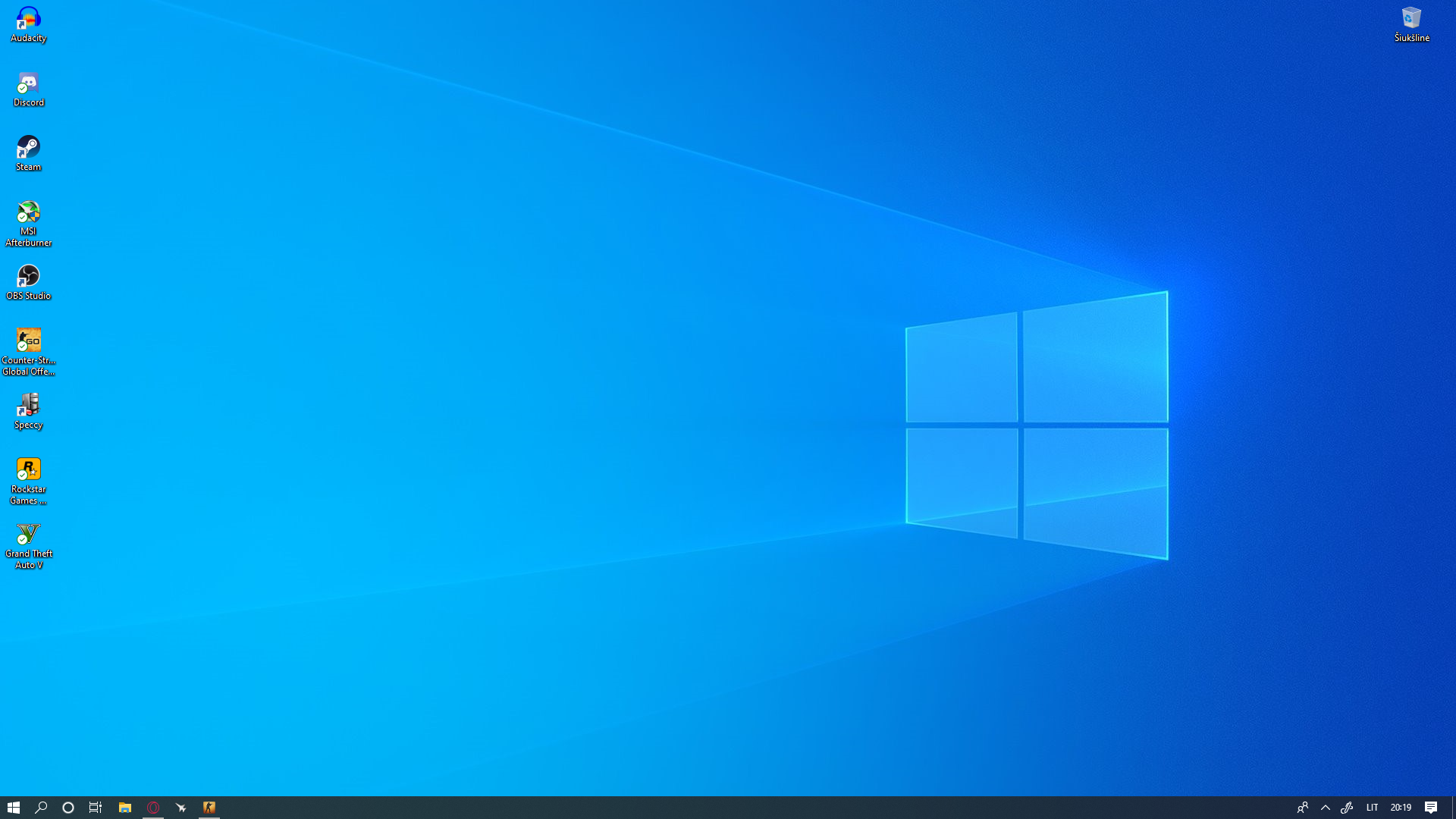The height and width of the screenshot is (819, 1456).
Task: Launch the jet plane taskbar app
Action: pyautogui.click(x=181, y=808)
